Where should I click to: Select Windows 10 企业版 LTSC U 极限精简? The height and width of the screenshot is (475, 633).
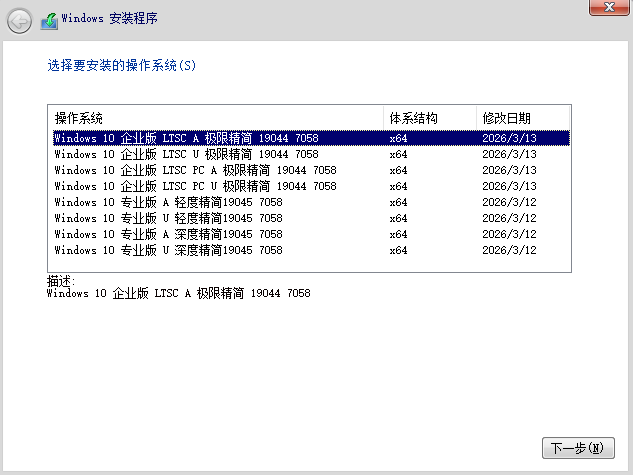pyautogui.click(x=186, y=154)
